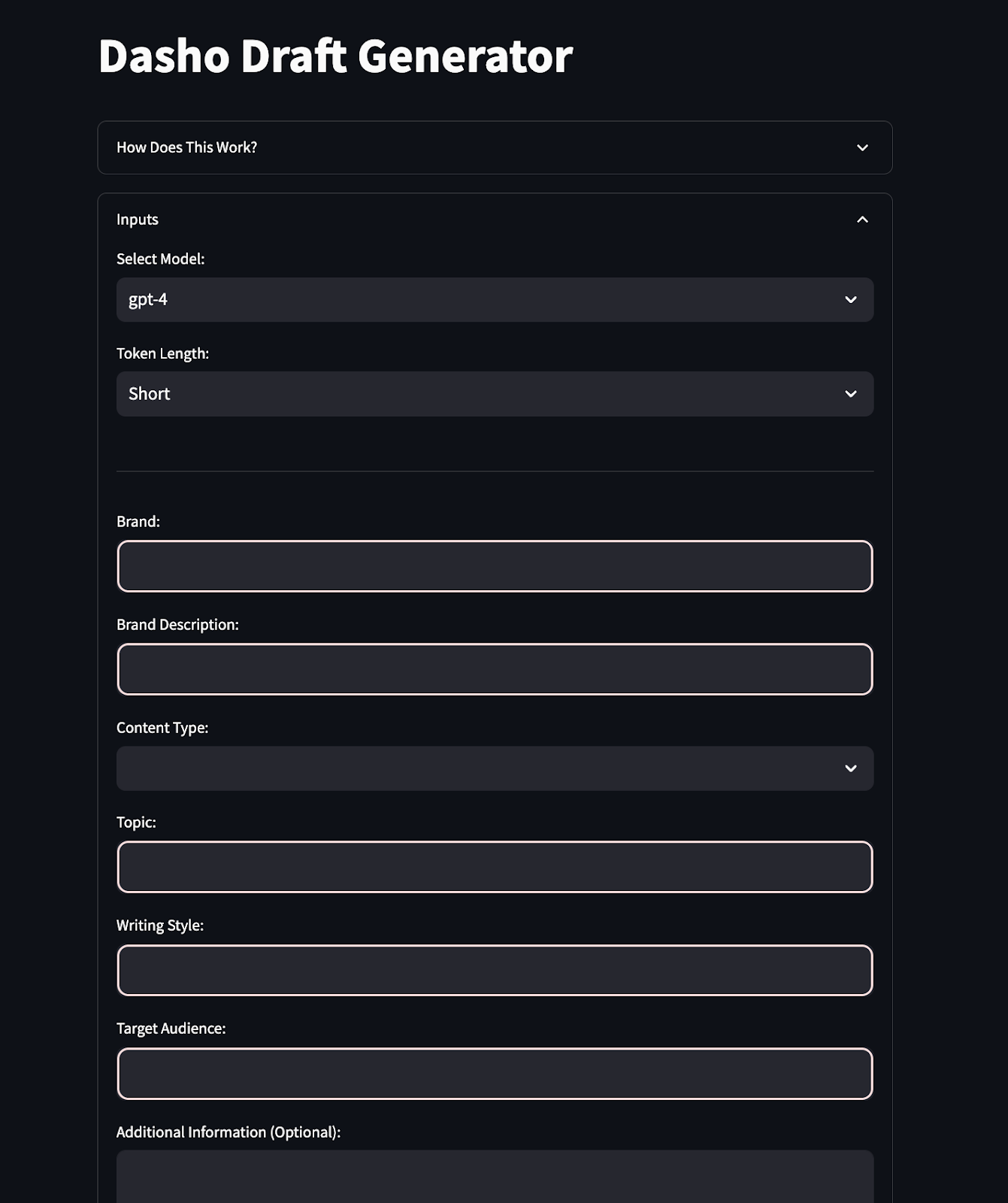Select the Topic text field

pyautogui.click(x=495, y=867)
